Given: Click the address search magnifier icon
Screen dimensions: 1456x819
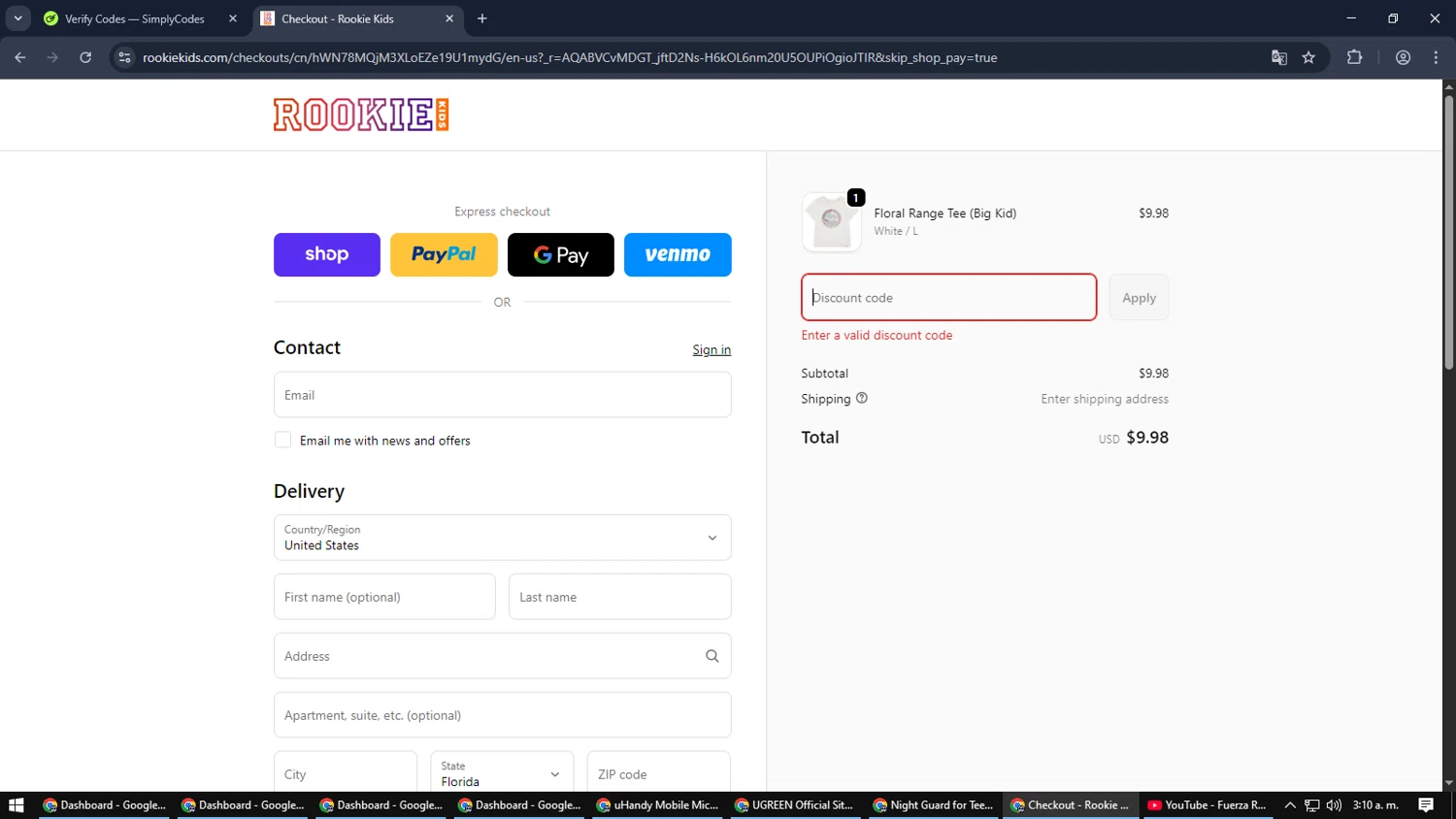Looking at the screenshot, I should pyautogui.click(x=712, y=656).
